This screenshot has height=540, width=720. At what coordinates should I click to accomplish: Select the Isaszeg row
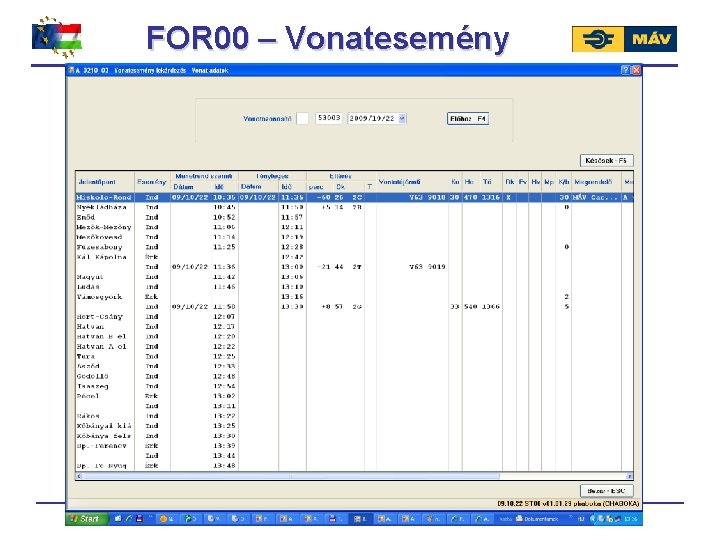click(354, 386)
